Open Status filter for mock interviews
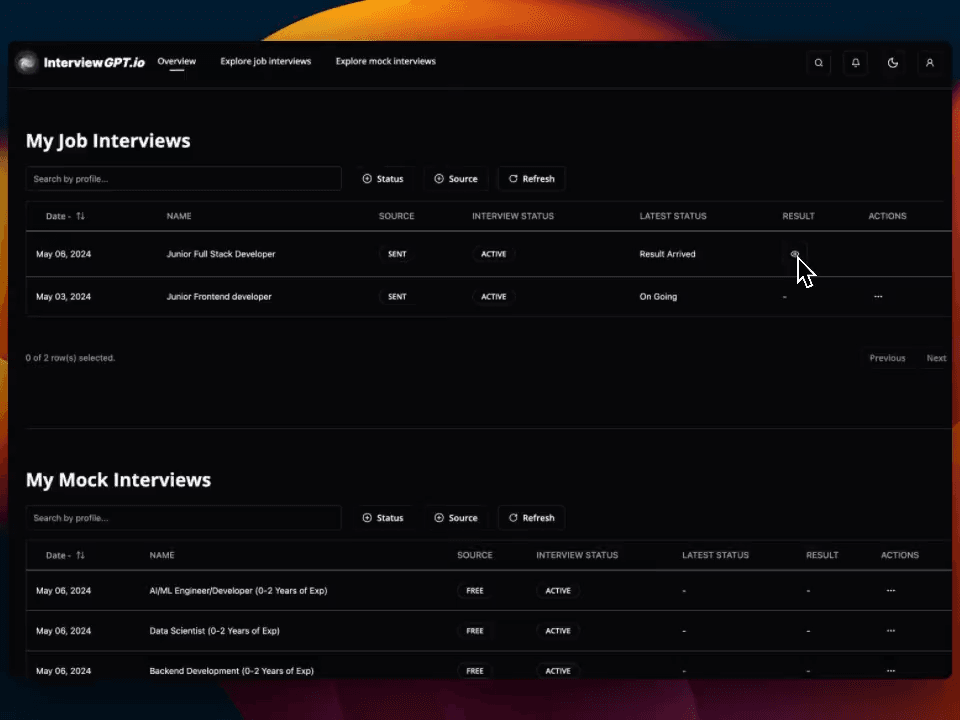 383,518
